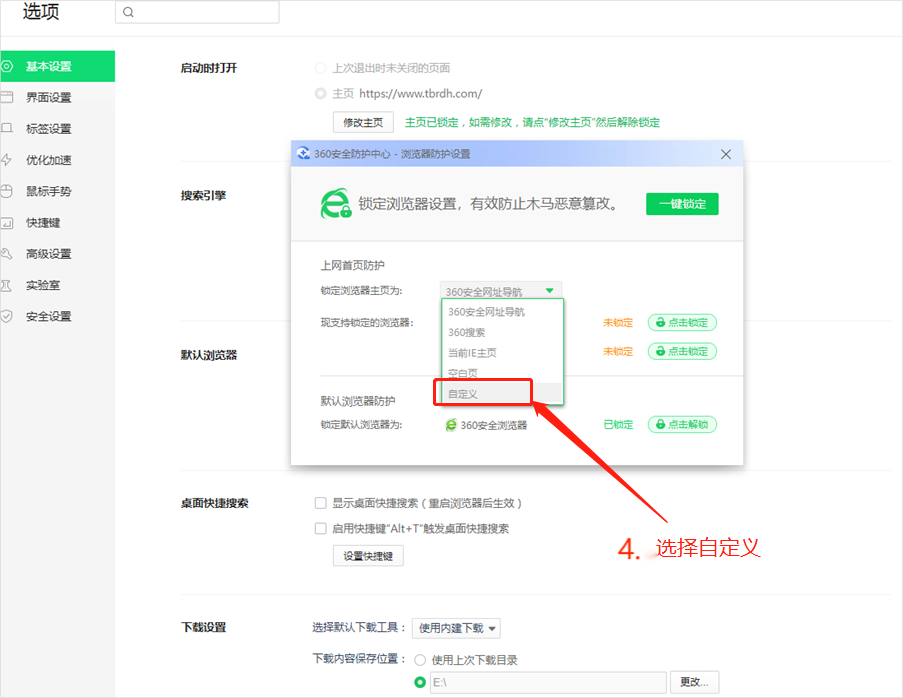Click the 高级设置 wrench icon

pos(7,253)
